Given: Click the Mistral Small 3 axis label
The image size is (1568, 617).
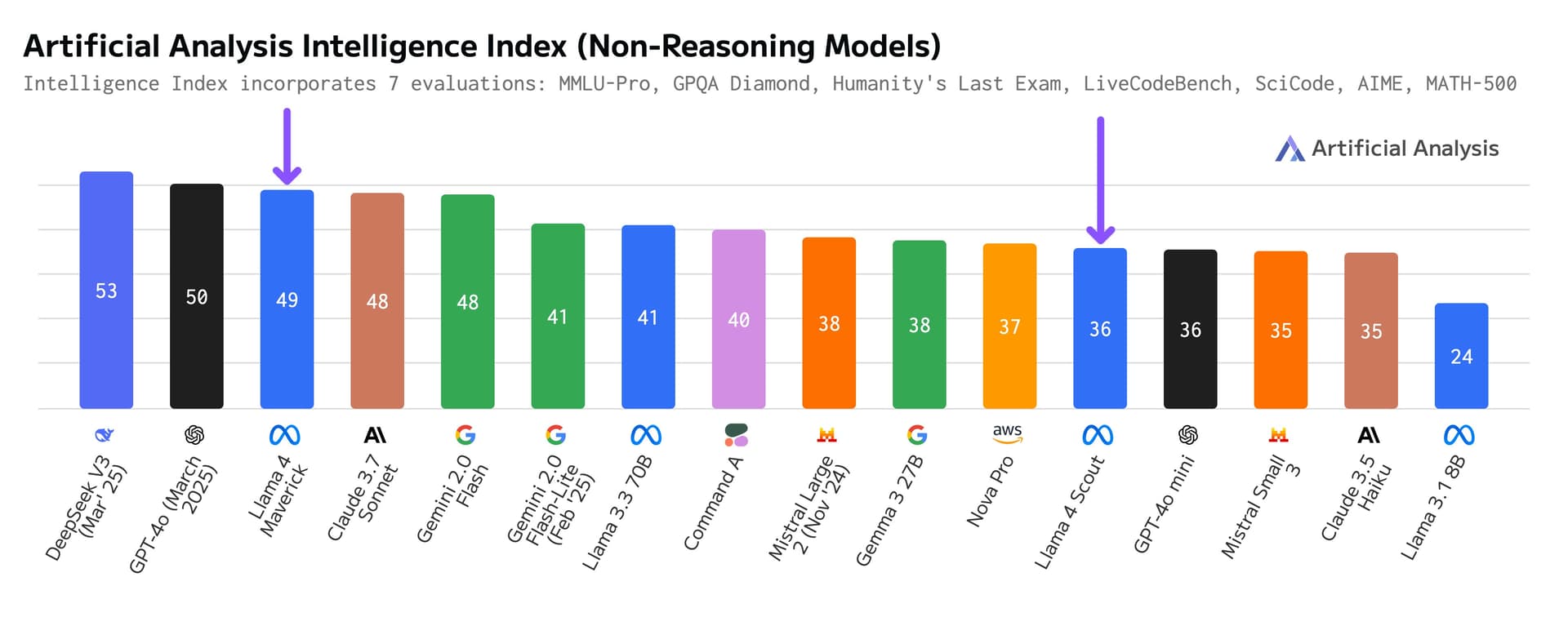Looking at the screenshot, I should [1260, 507].
